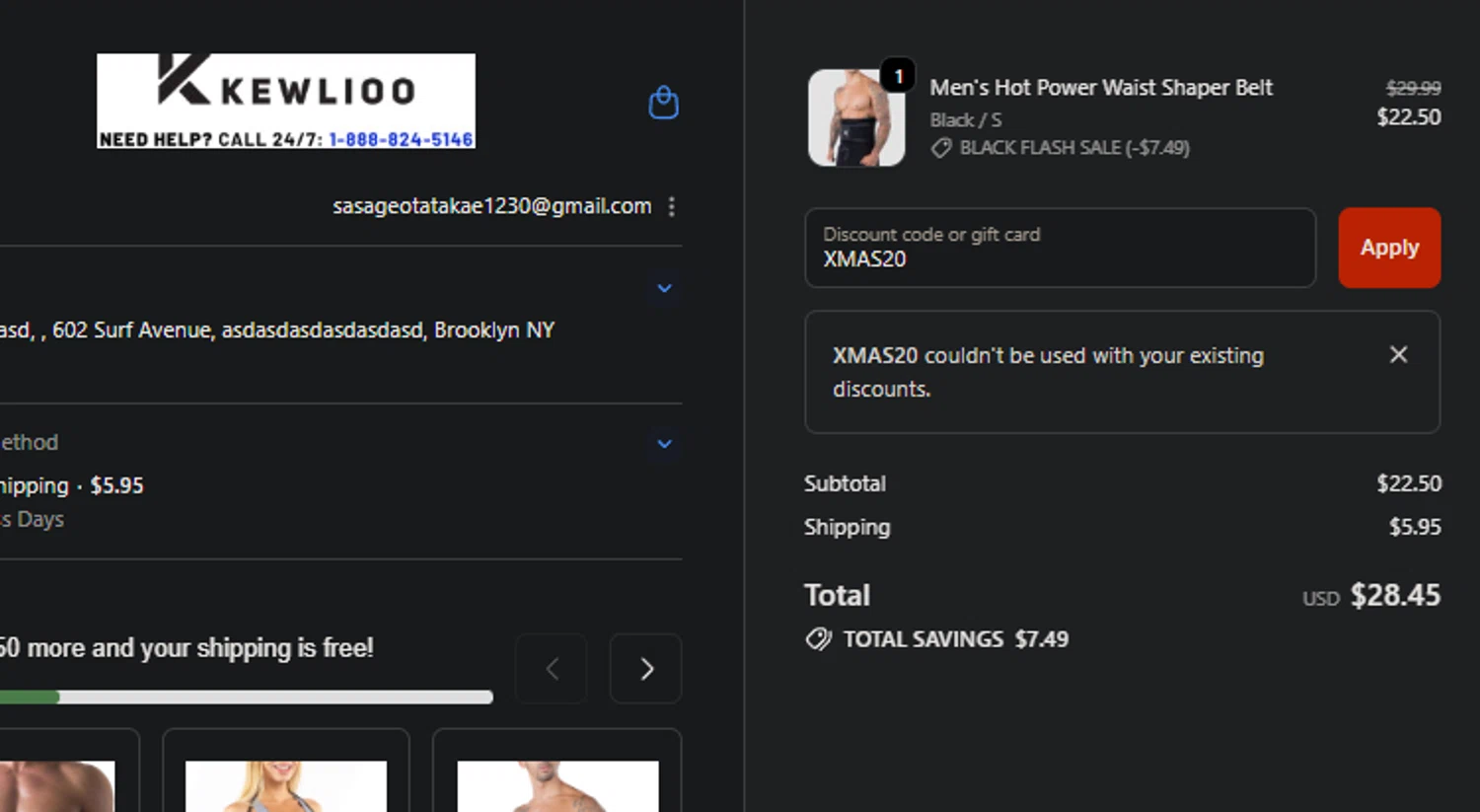Click the Total amount $28.45
This screenshot has height=812, width=1480.
[x=1395, y=595]
